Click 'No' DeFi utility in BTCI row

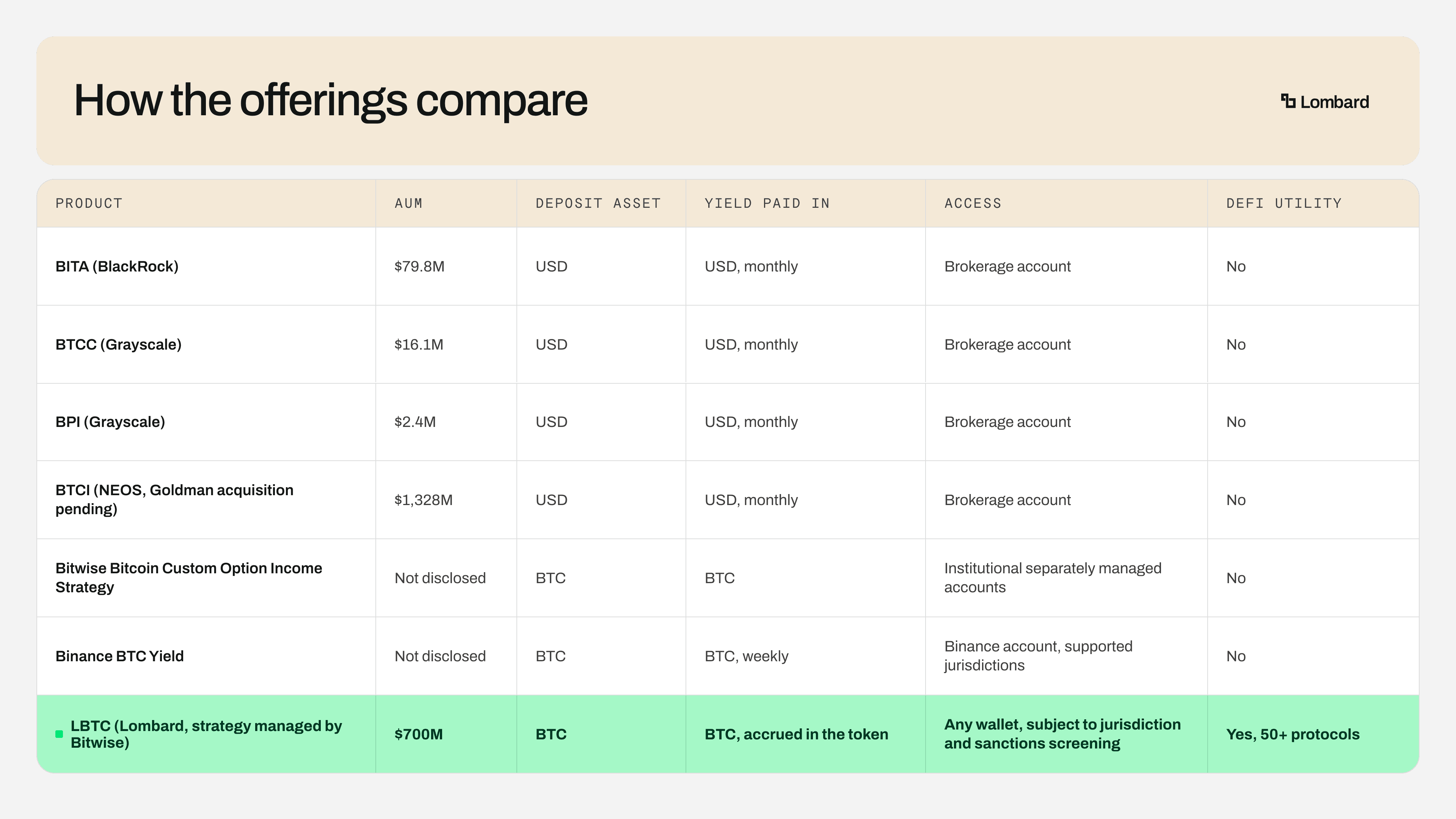pos(1236,500)
